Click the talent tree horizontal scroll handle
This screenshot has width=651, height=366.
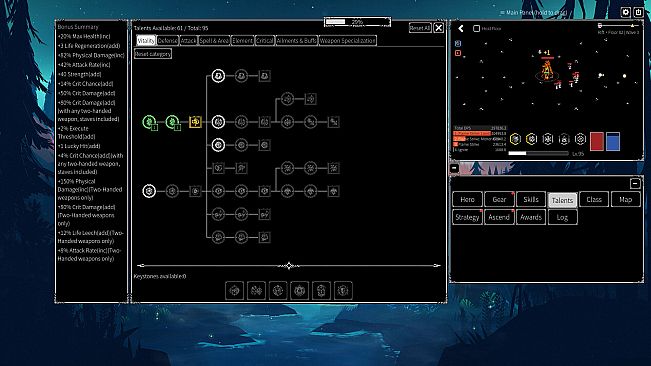pos(289,266)
